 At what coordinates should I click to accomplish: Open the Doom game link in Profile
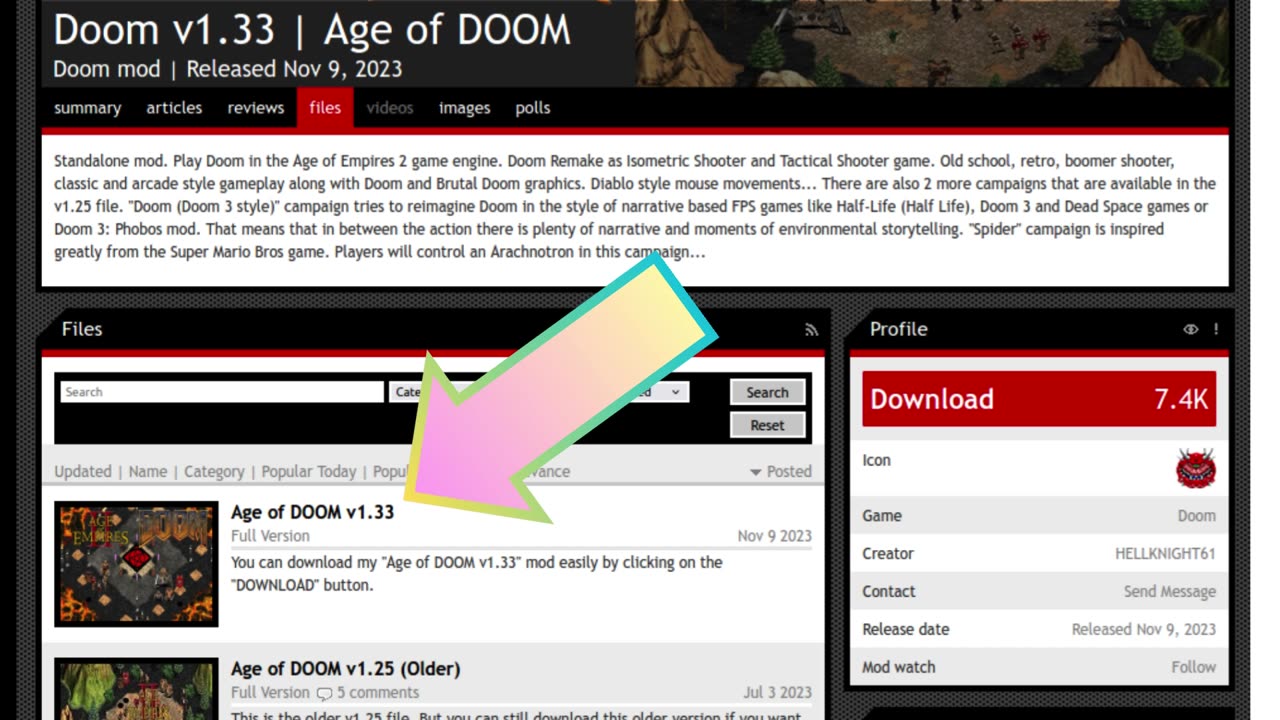coord(1196,516)
